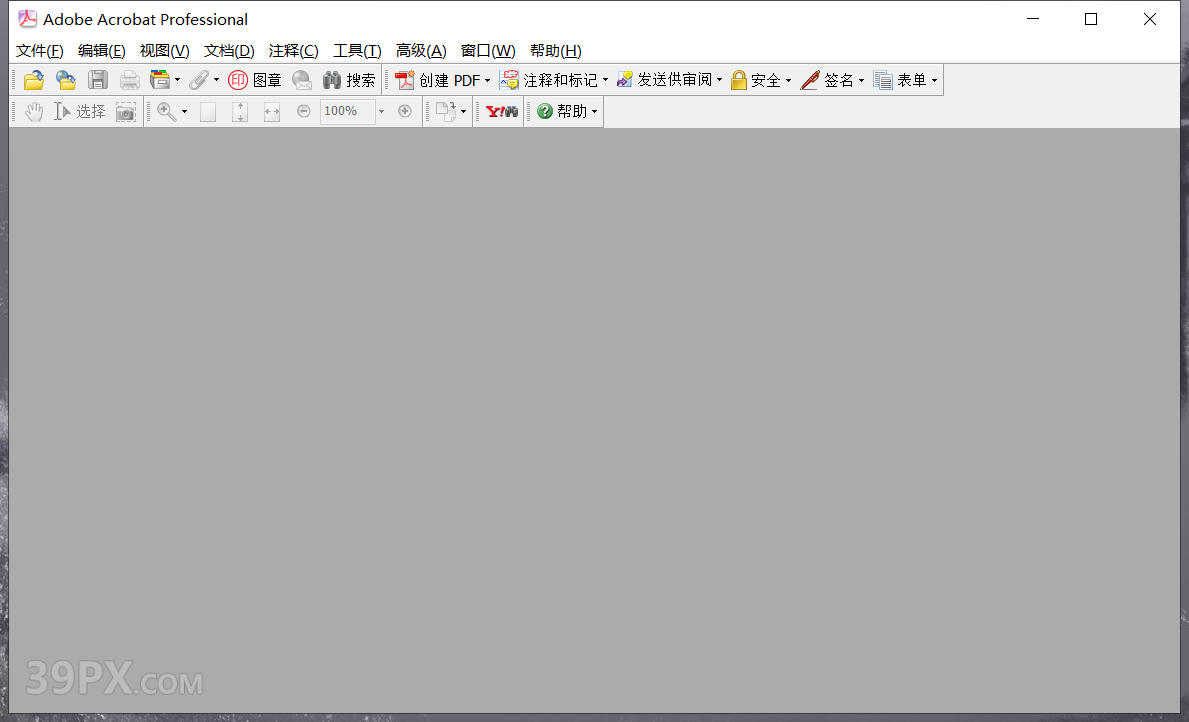
Task: Select the Snapshot camera tool
Action: (126, 111)
